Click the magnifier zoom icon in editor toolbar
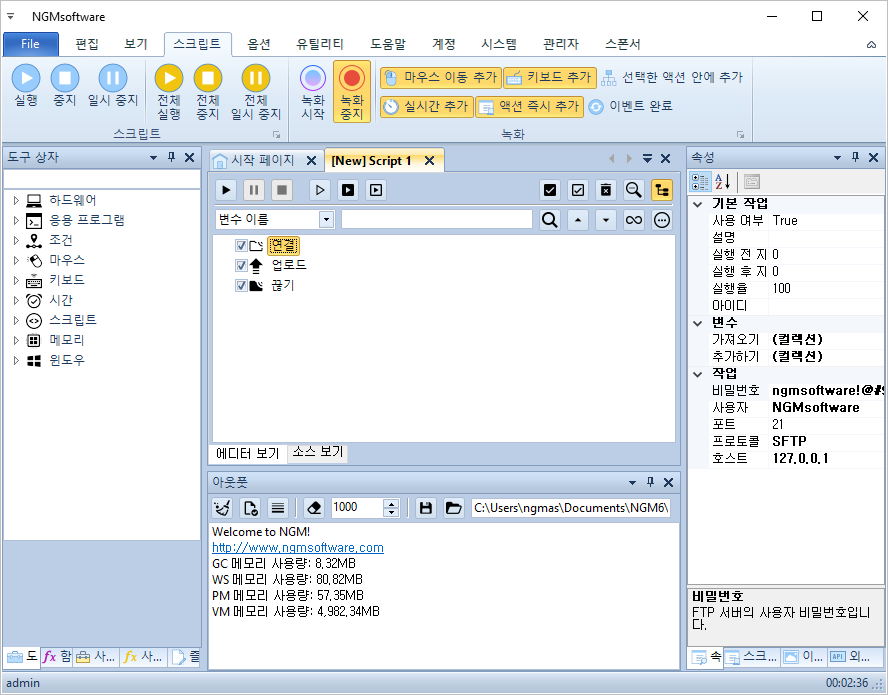Image resolution: width=888 pixels, height=695 pixels. pos(634,190)
